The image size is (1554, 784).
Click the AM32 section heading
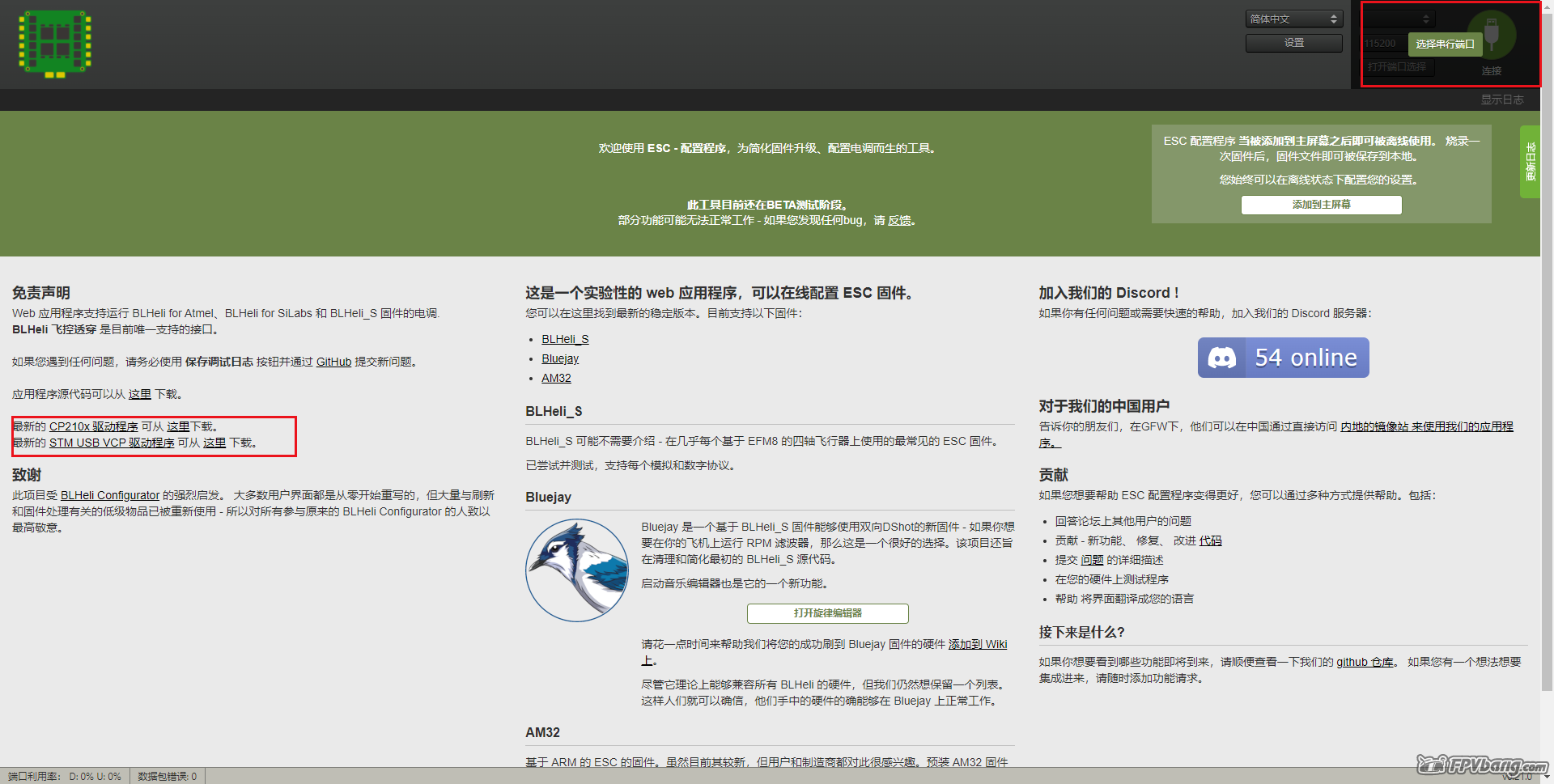(542, 732)
